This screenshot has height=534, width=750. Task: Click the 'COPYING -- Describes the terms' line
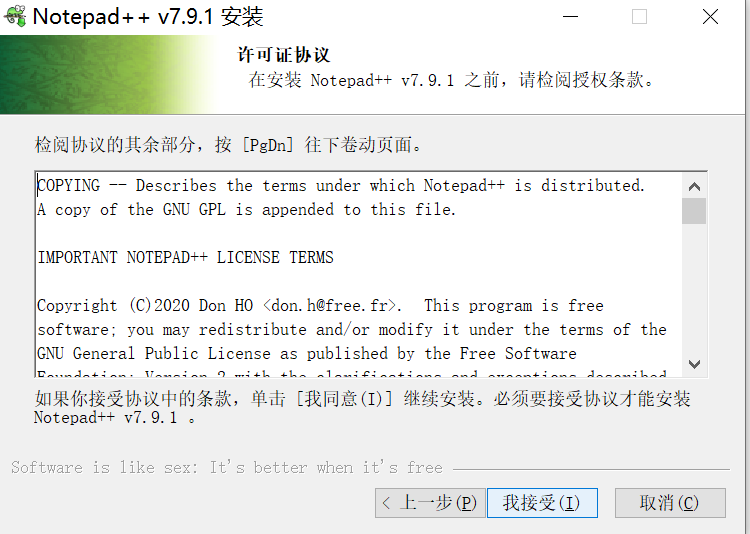pos(341,186)
